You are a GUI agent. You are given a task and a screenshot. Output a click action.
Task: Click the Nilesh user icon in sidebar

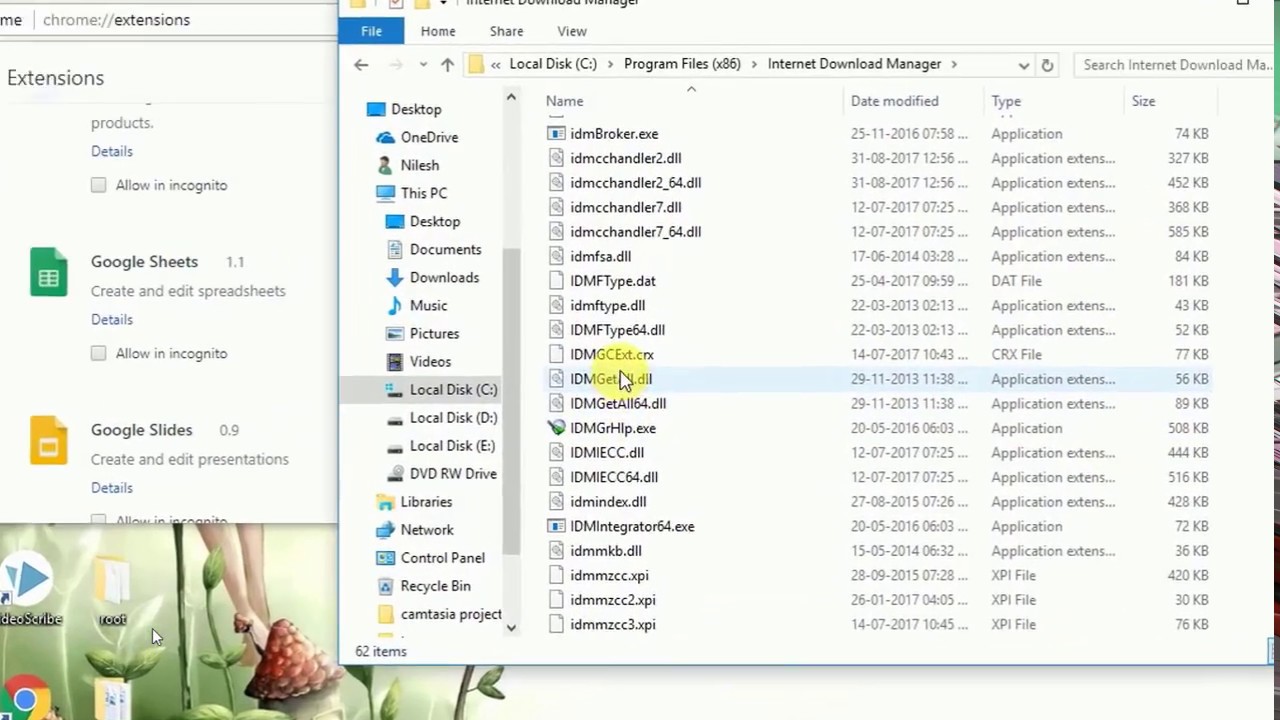[x=384, y=165]
